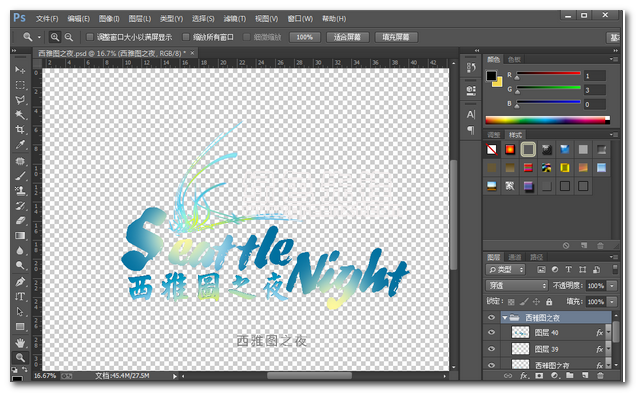Open the Layers panel flyout menu

[613, 257]
